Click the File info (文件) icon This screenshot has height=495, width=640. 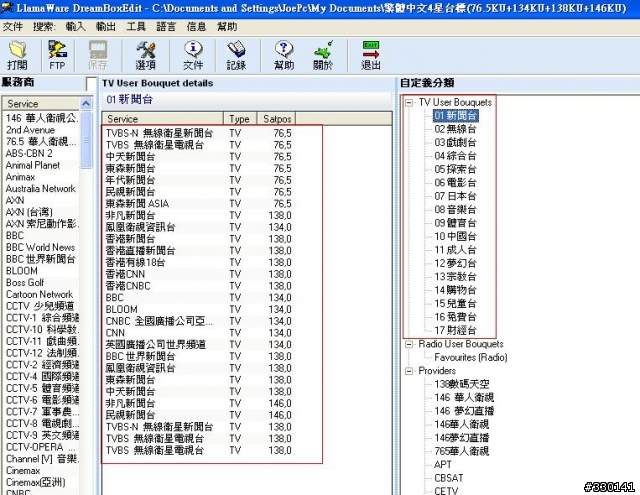point(193,55)
